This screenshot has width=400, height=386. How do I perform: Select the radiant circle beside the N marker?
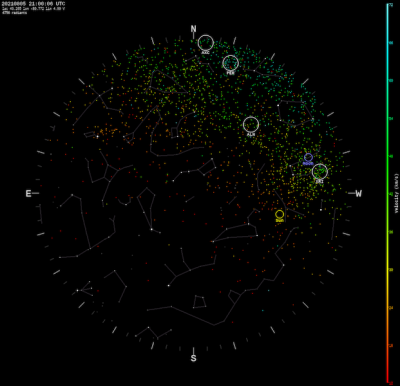pyautogui.click(x=206, y=43)
